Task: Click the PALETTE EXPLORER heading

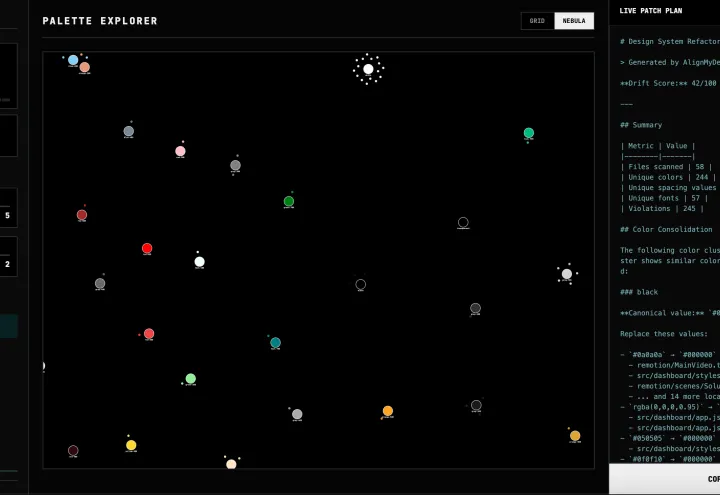Action: click(x=100, y=21)
